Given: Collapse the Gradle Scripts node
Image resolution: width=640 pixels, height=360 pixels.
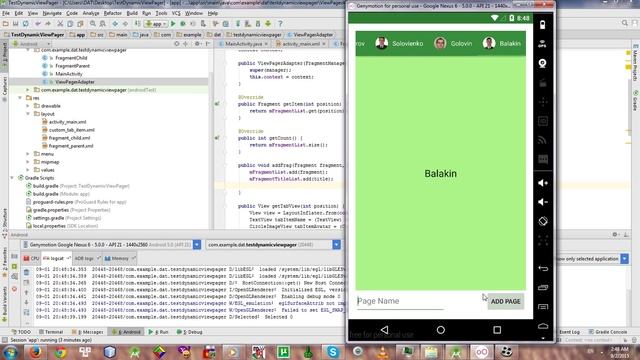Looking at the screenshot, I should [12, 178].
